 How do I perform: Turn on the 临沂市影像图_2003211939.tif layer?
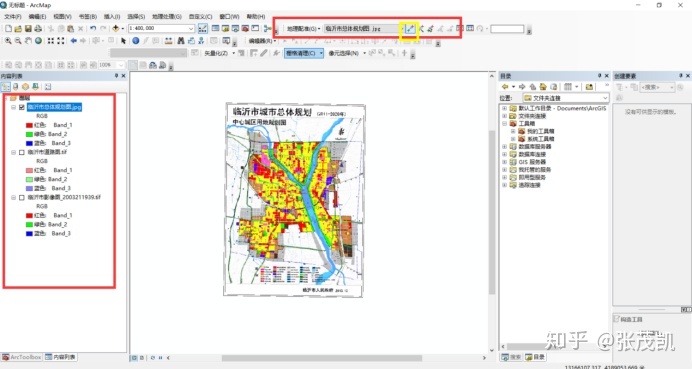(22, 197)
